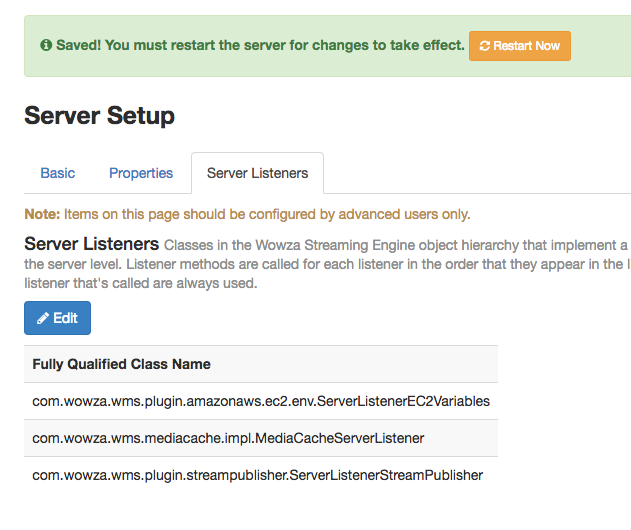Select the Server Listeners tab
This screenshot has width=631, height=530.
257,173
